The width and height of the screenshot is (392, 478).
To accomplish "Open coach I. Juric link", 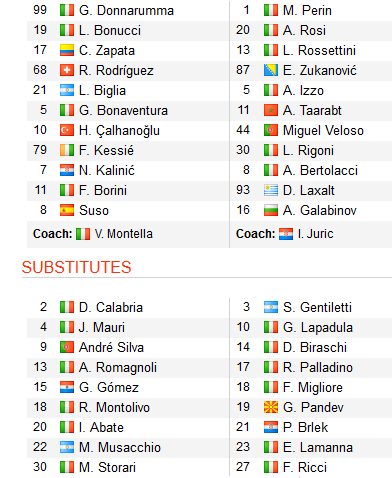I will (x=316, y=234).
